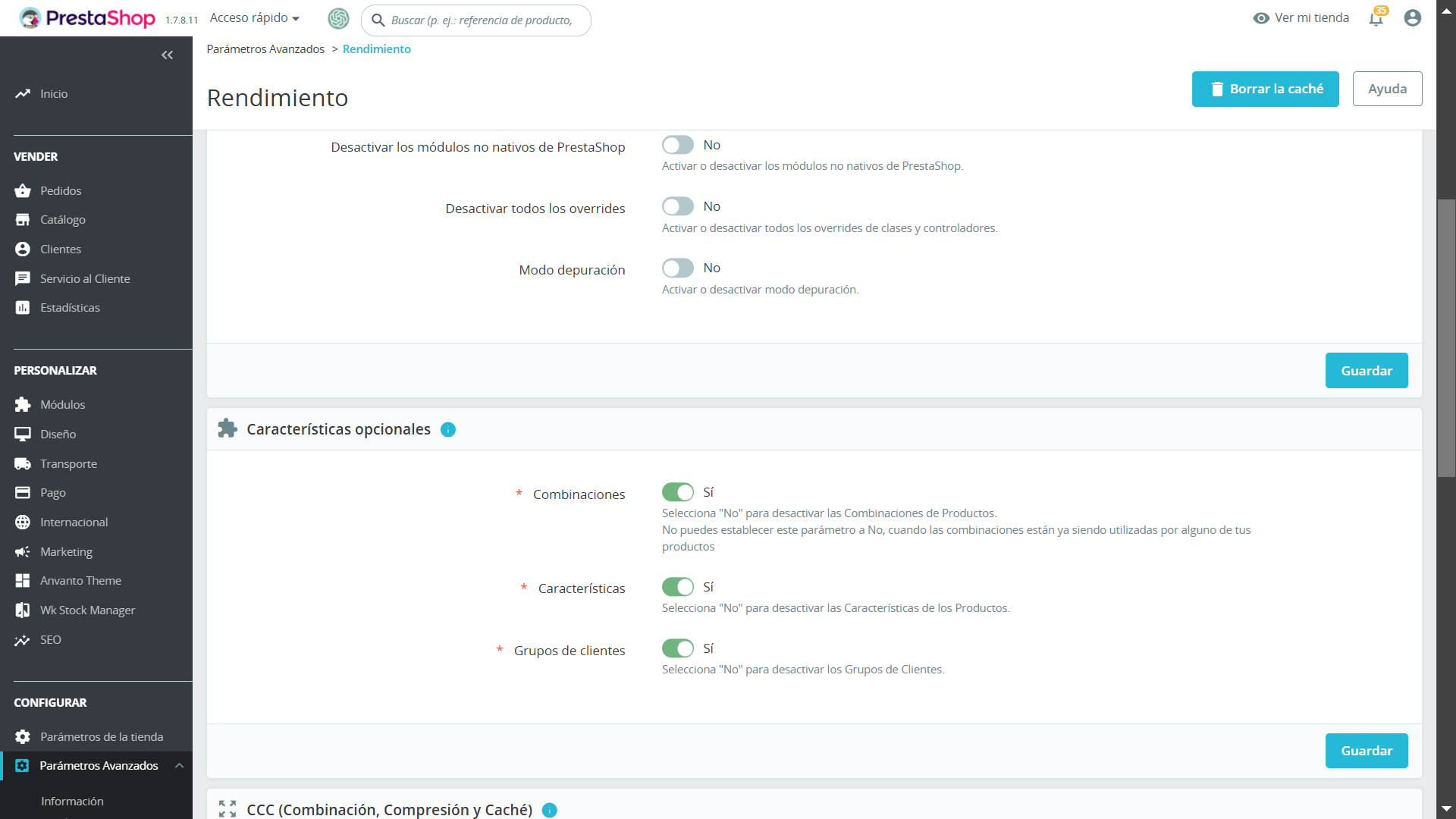The image size is (1456, 819).
Task: Open Transporte menu in sidebar
Action: click(68, 464)
